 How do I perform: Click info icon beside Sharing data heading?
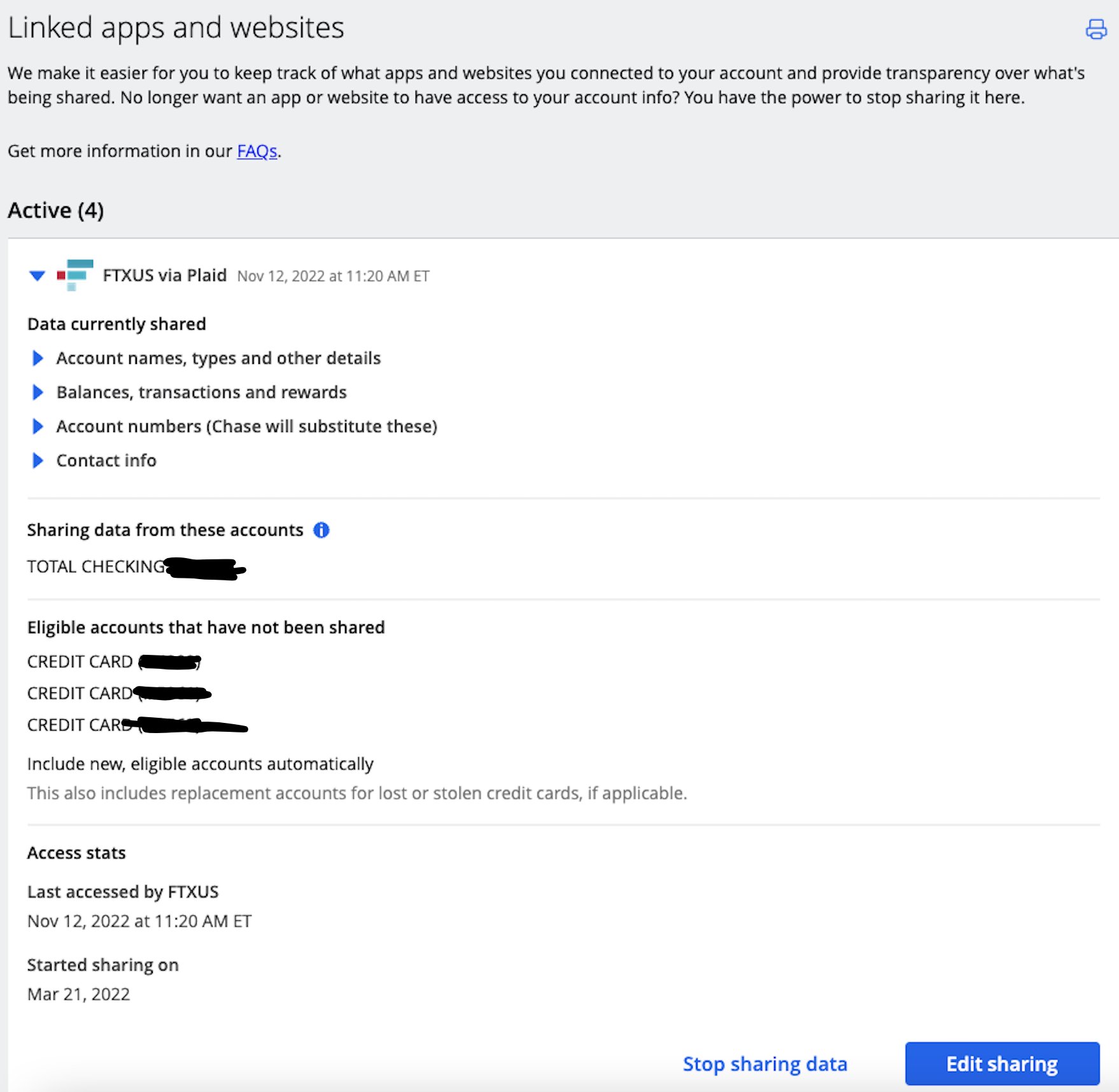pos(321,530)
